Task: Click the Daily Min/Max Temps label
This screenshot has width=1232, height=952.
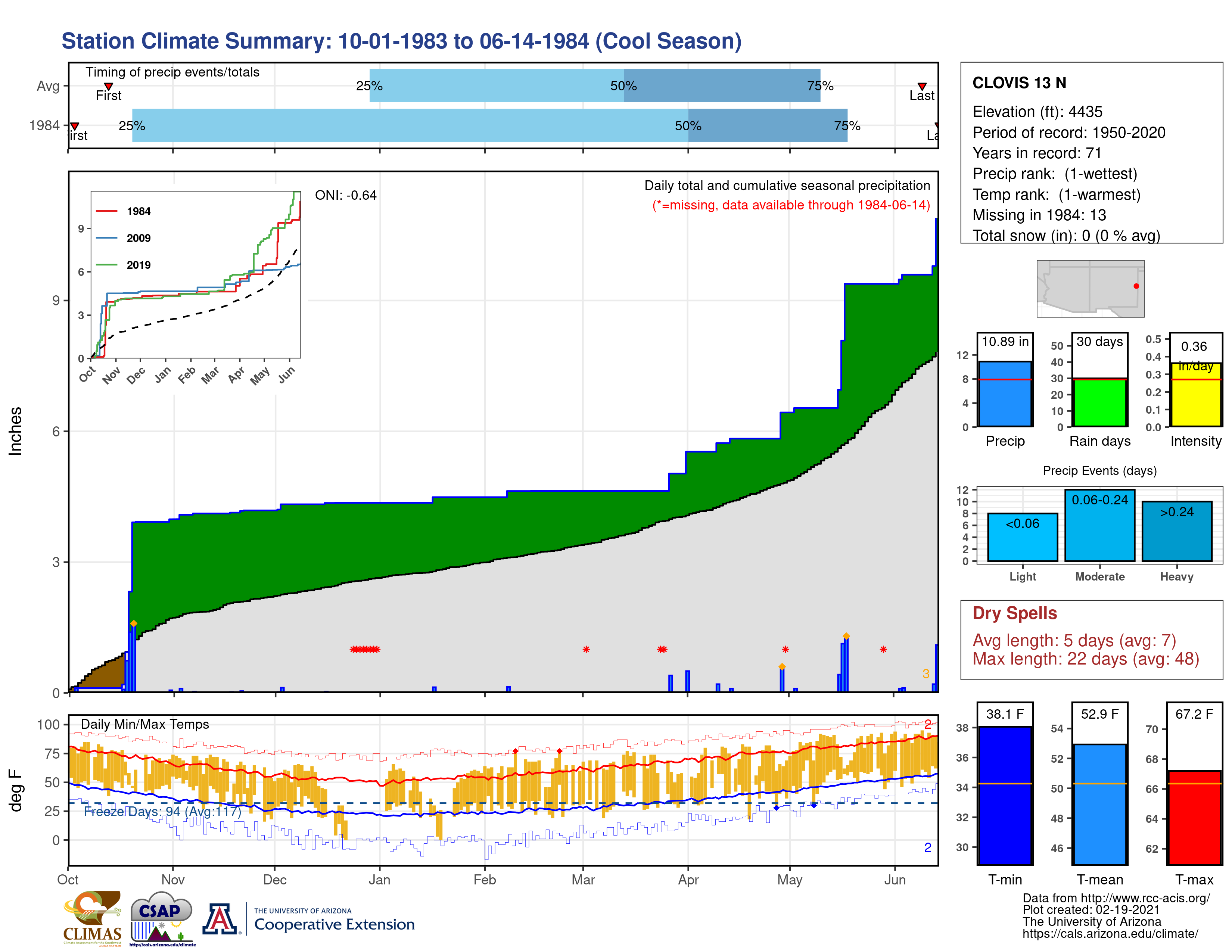Action: (x=144, y=724)
